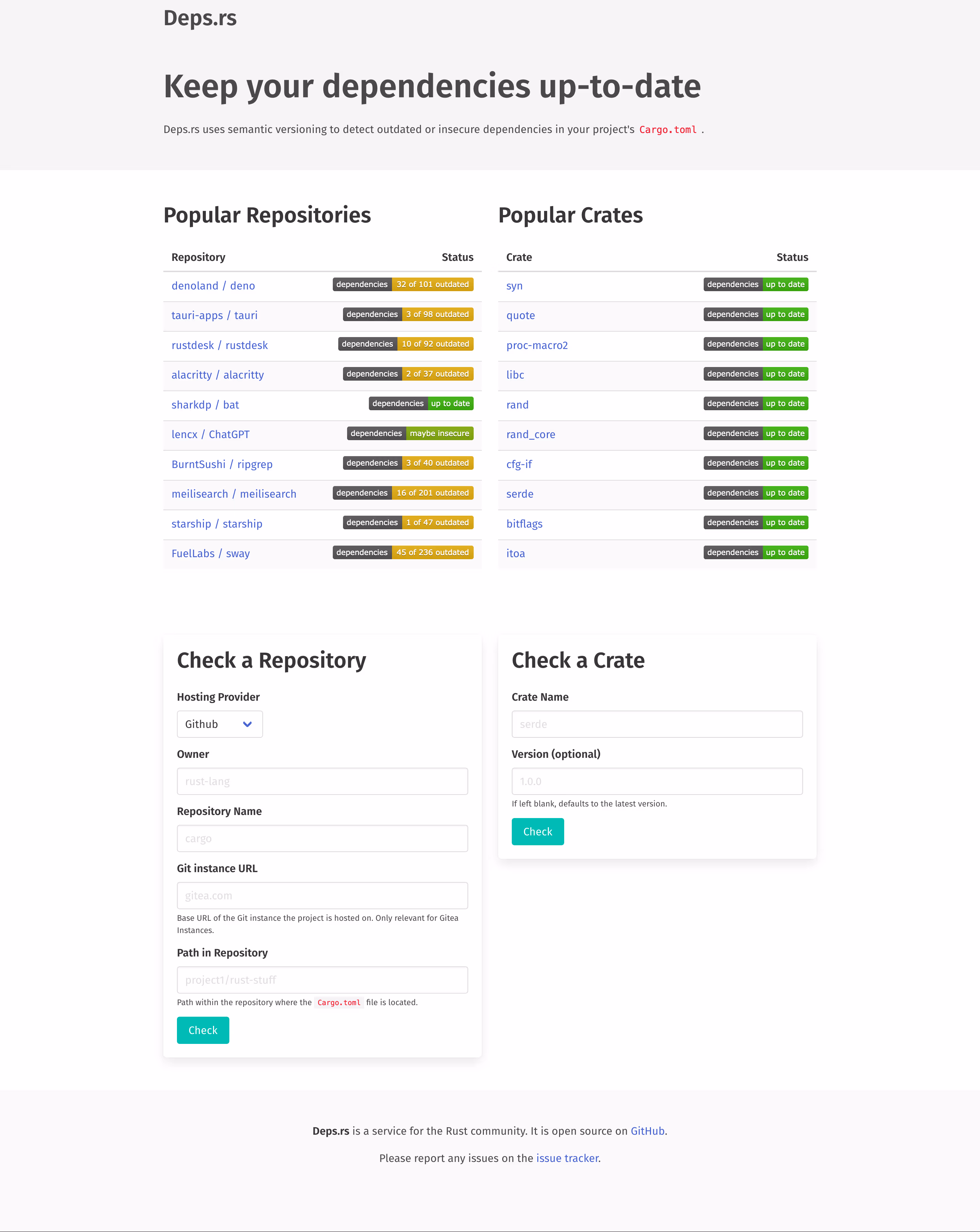980x1232 pixels.
Task: Open the bitflags crate link
Action: pos(524,523)
